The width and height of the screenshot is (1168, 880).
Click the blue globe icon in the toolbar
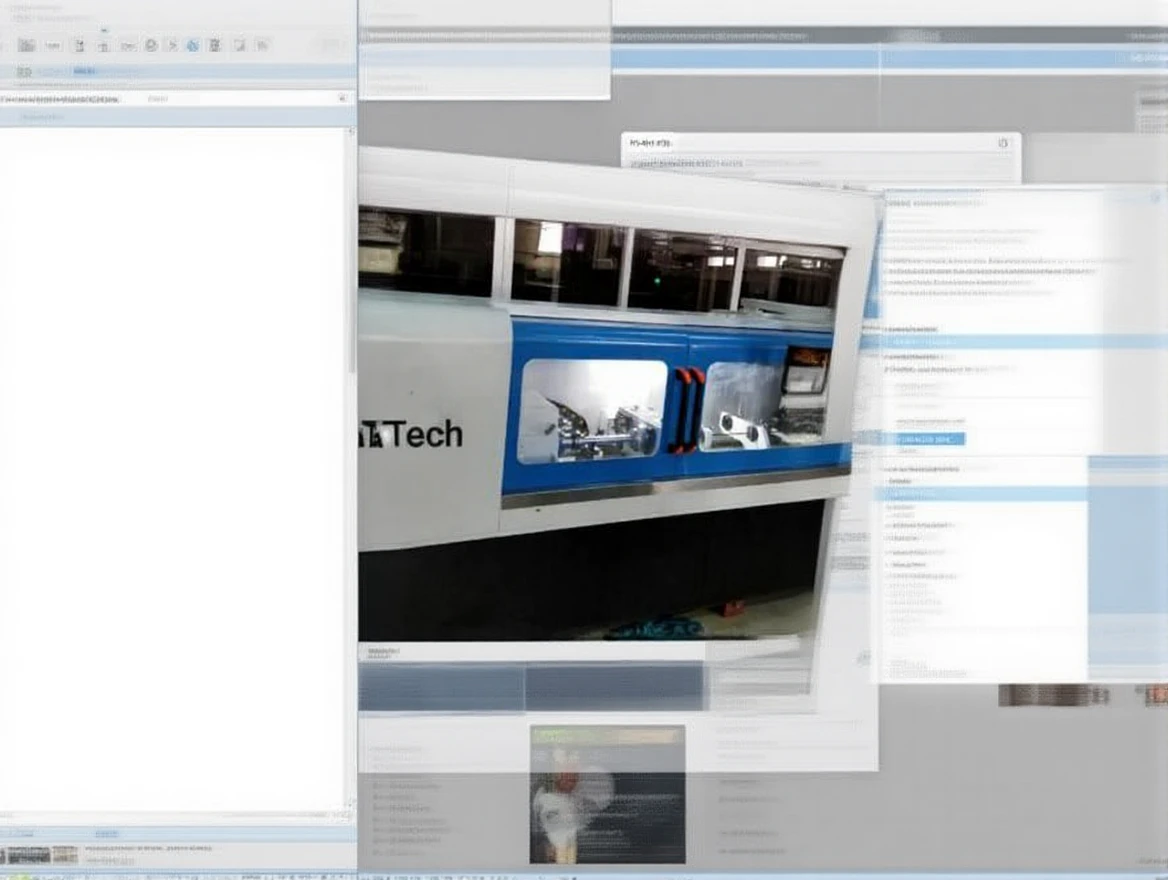click(x=192, y=45)
